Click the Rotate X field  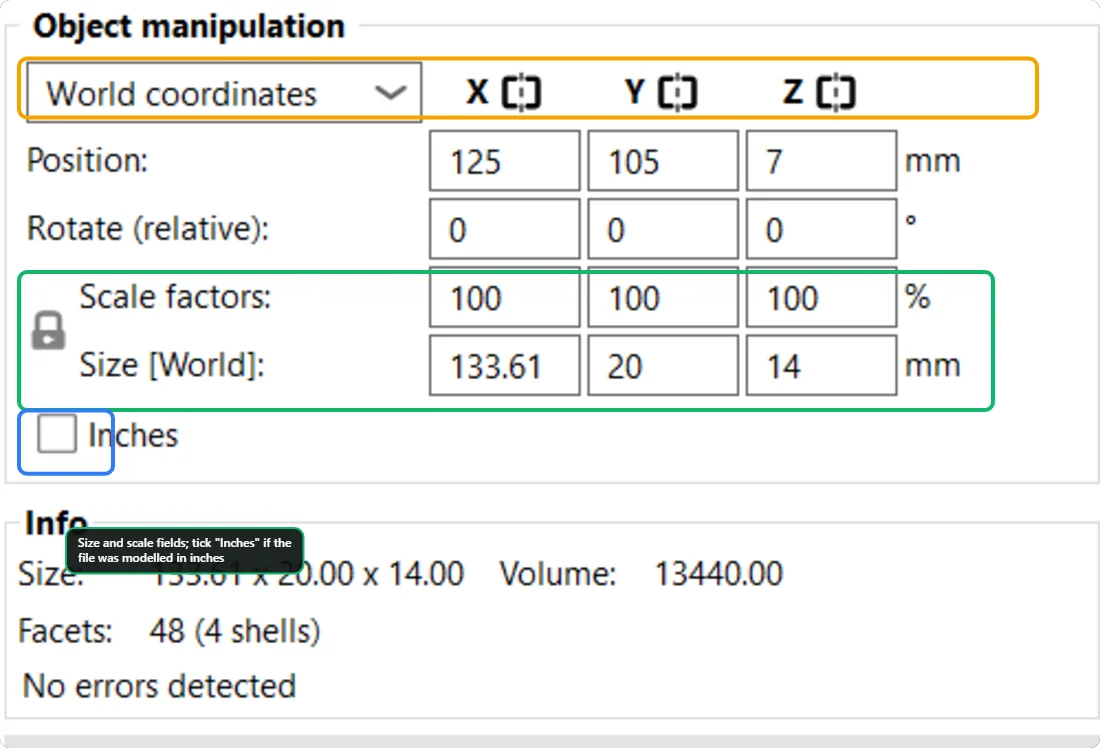(504, 229)
